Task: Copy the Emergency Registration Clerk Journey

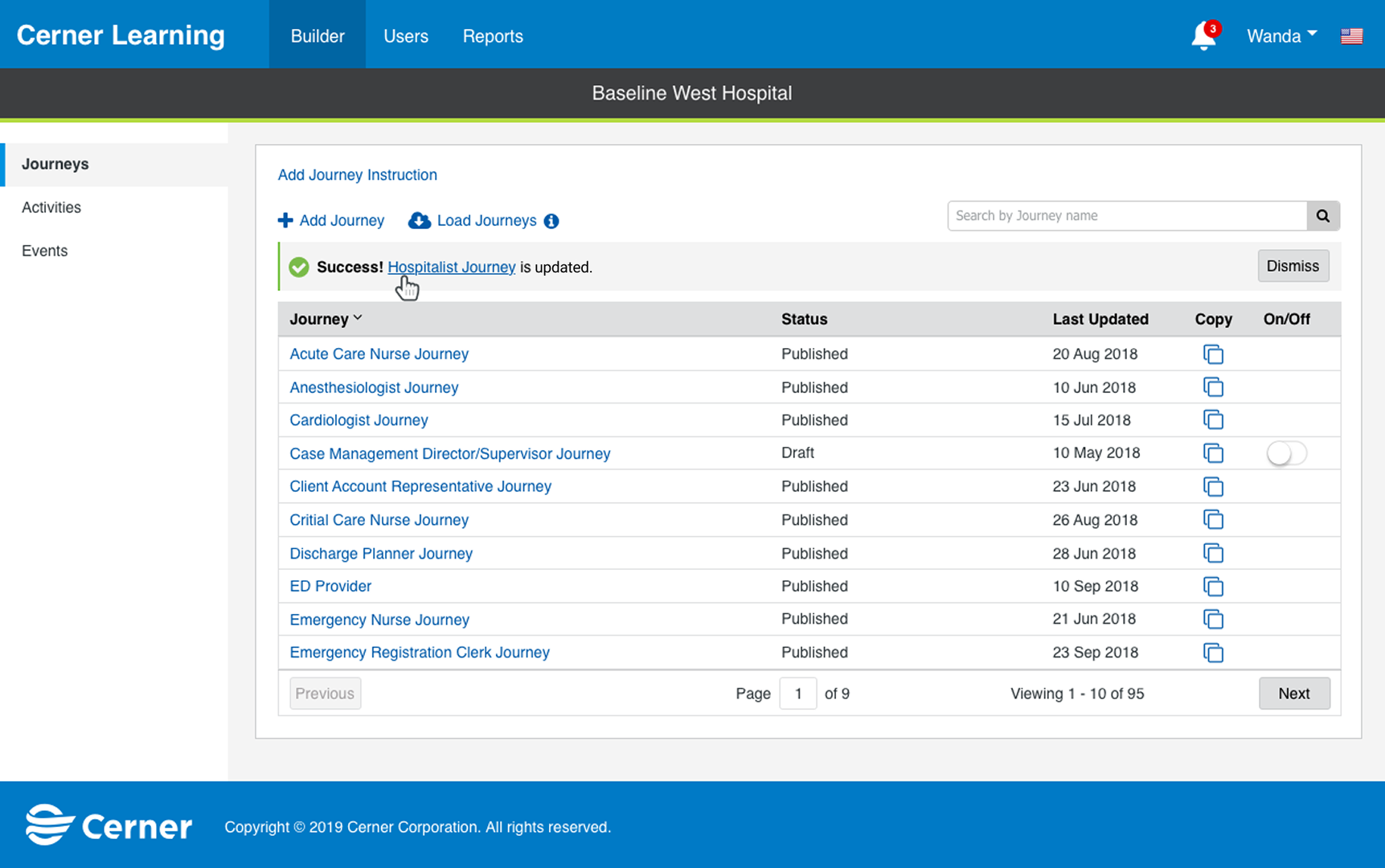Action: pyautogui.click(x=1213, y=653)
